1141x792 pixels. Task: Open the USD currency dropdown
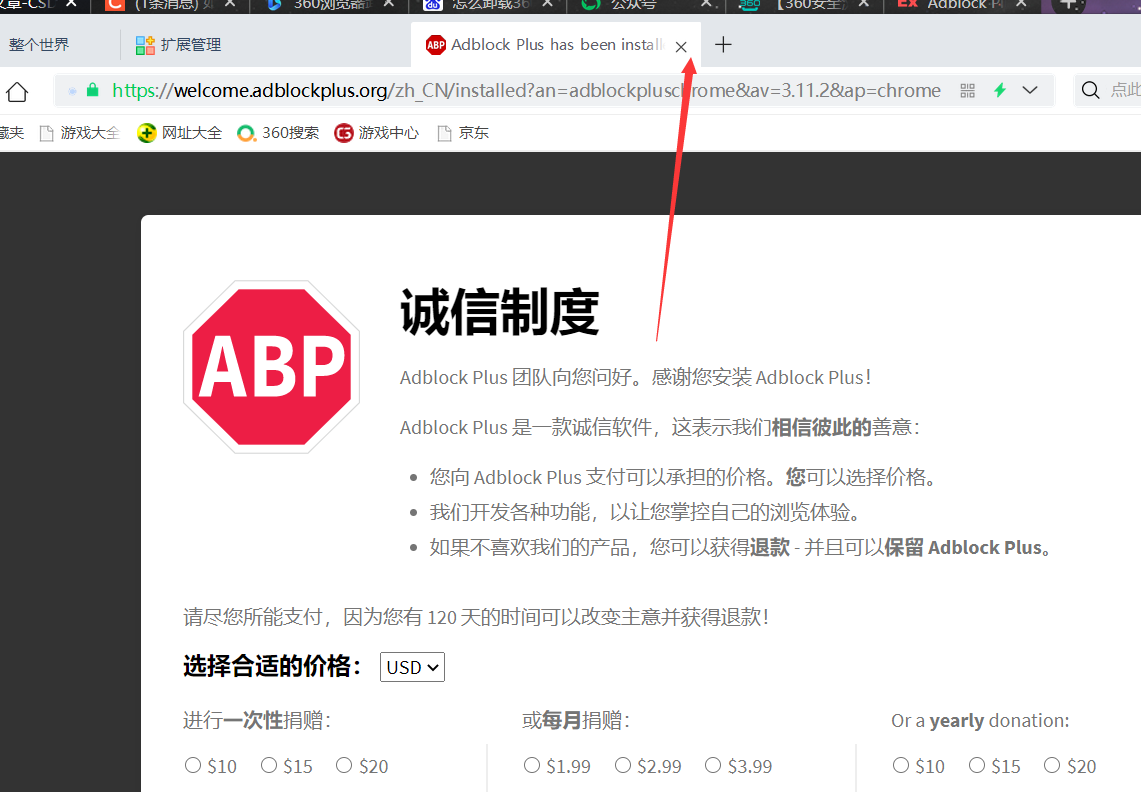412,667
